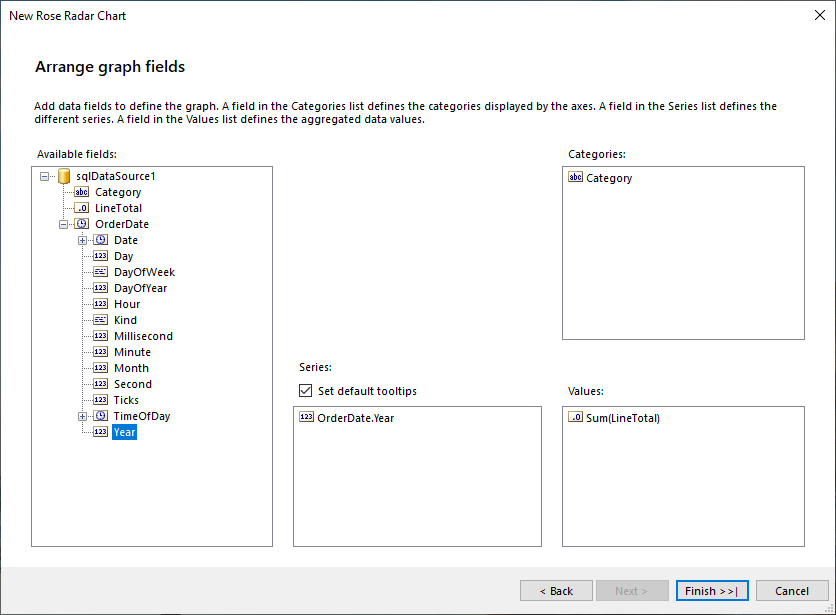Cancel the New Rose Radar Chart wizard
The height and width of the screenshot is (615, 836).
[x=792, y=590]
